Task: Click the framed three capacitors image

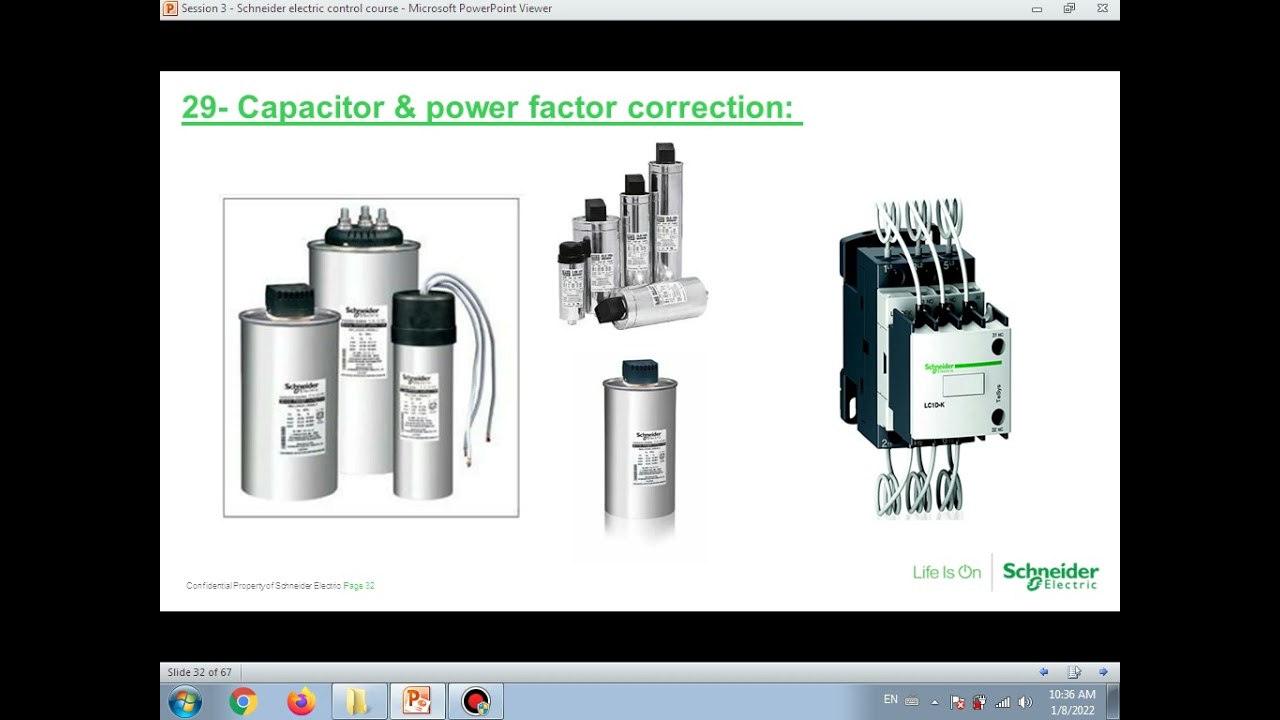Action: click(371, 357)
